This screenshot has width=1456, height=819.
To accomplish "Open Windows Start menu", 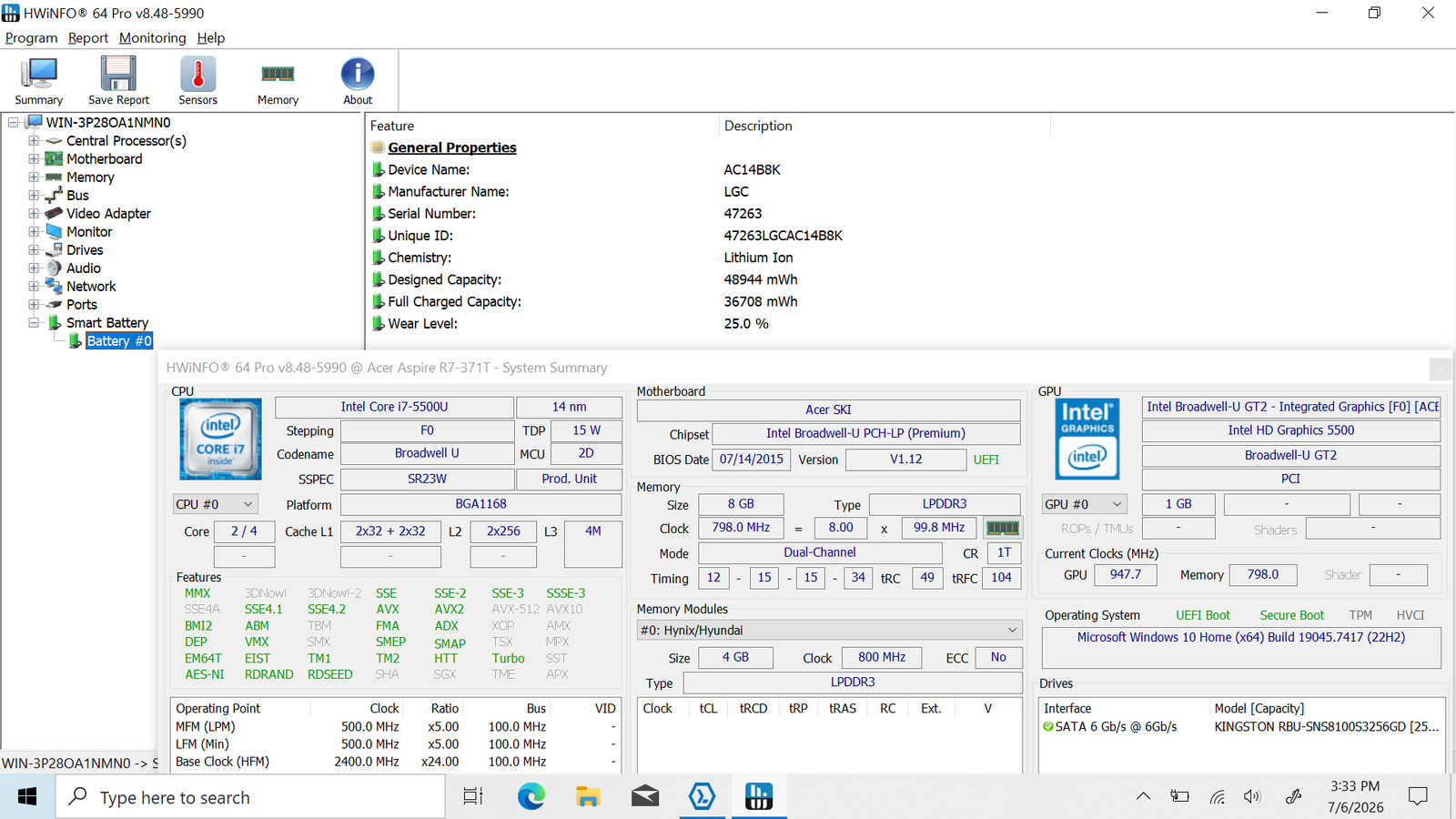I will (27, 797).
